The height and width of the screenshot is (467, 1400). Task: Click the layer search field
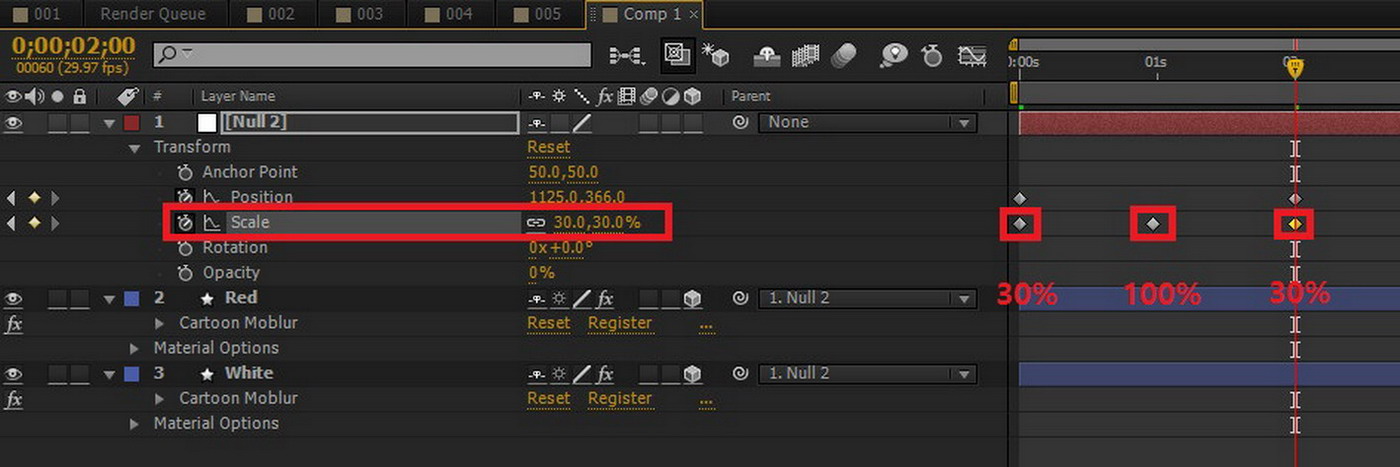point(372,56)
